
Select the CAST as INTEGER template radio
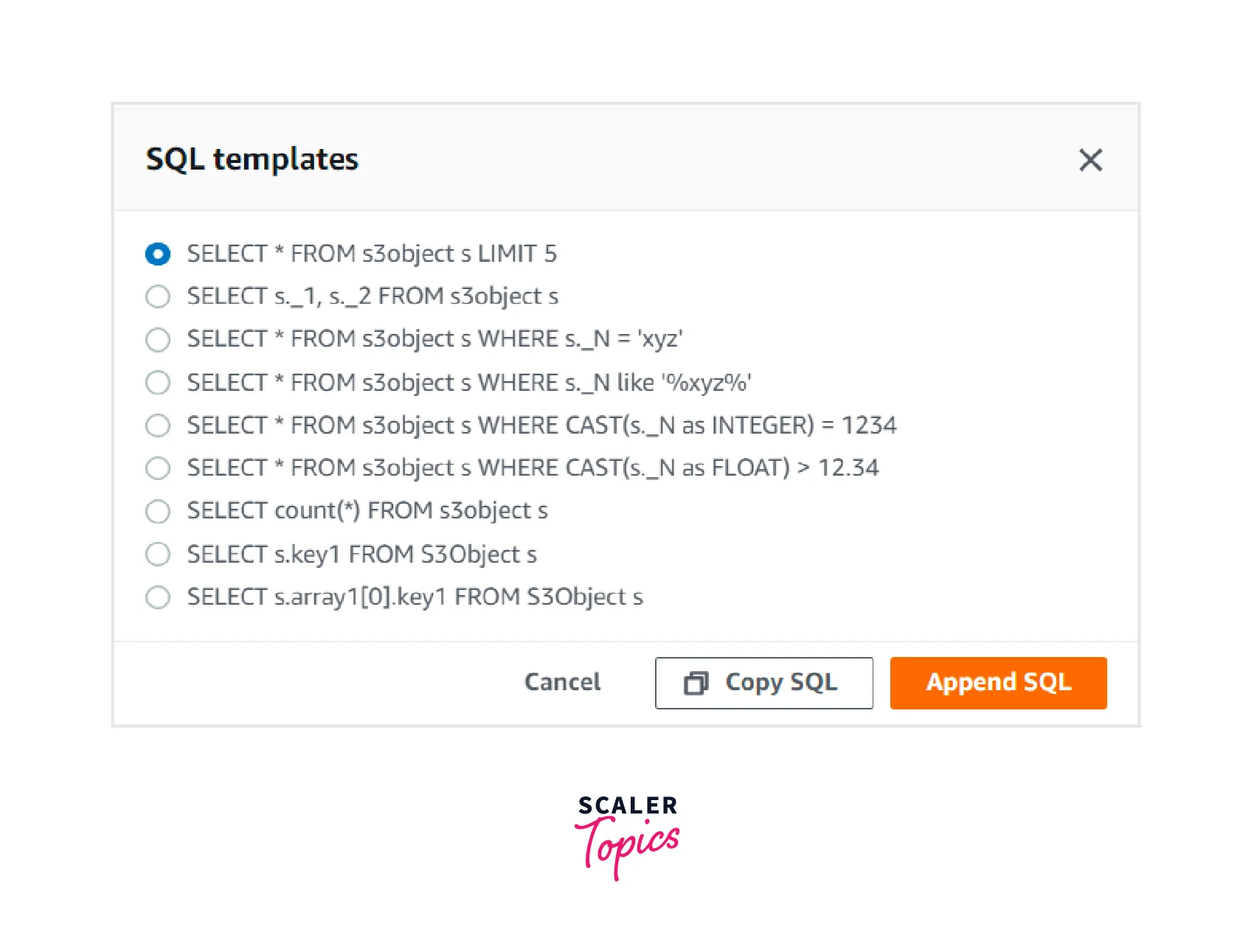tap(158, 425)
